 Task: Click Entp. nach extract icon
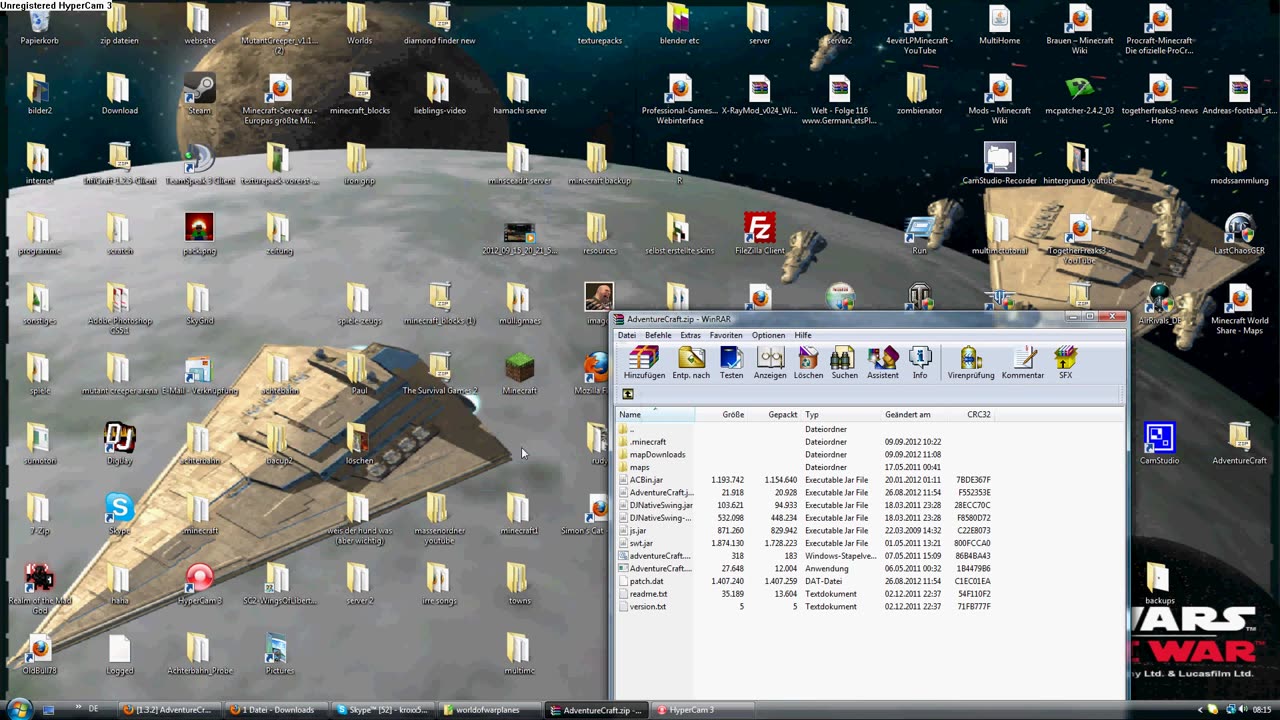691,362
